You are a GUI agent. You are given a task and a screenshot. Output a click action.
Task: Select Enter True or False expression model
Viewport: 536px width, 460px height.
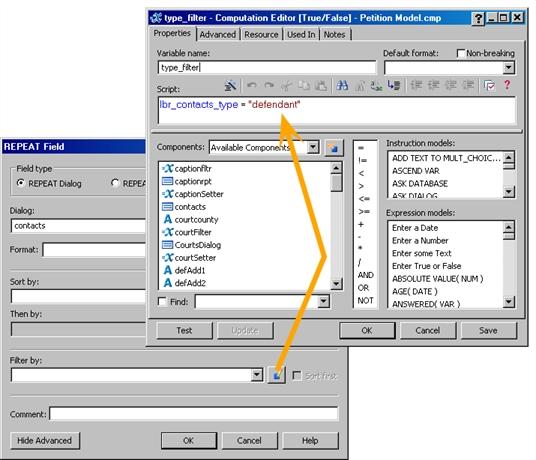(427, 266)
